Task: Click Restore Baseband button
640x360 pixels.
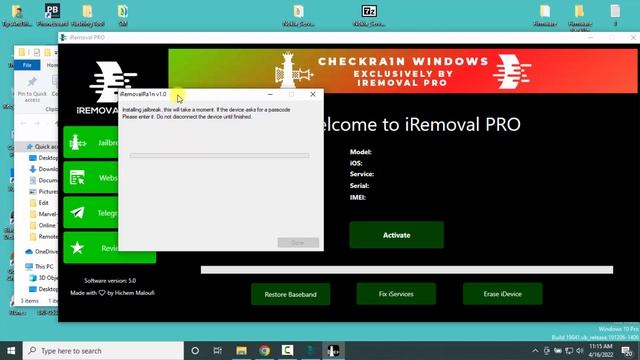Action: click(x=290, y=294)
